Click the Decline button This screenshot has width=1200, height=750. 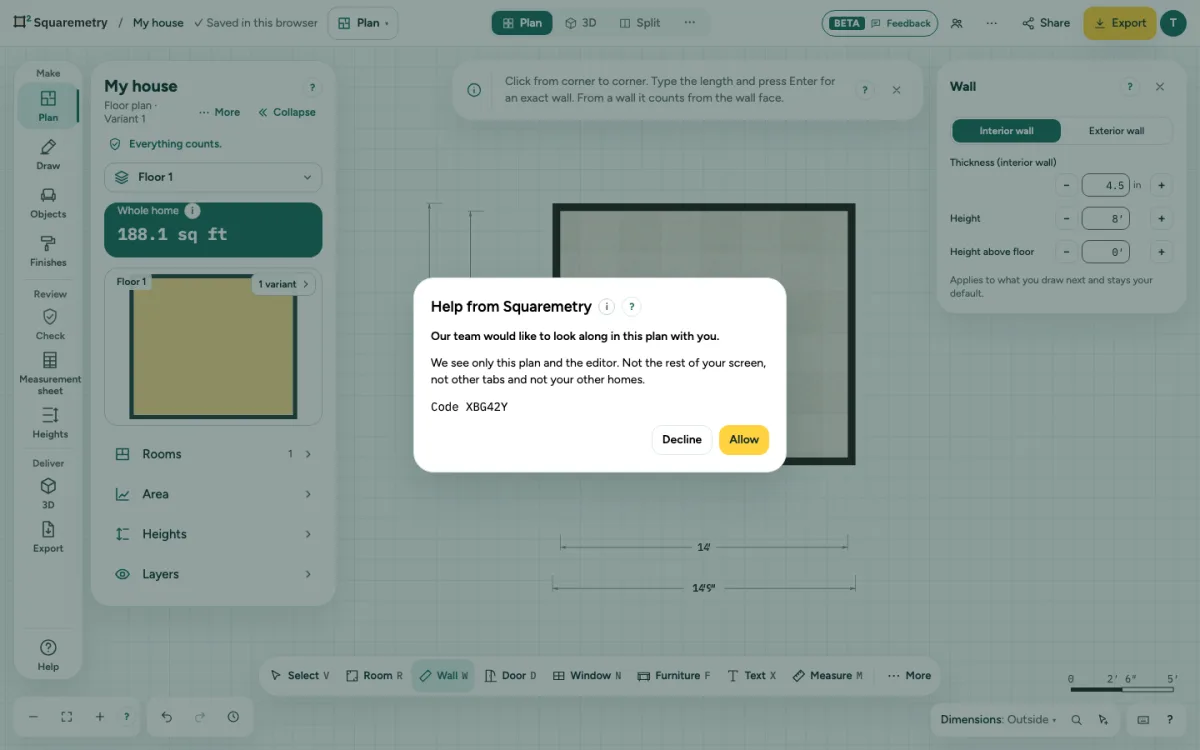(682, 440)
